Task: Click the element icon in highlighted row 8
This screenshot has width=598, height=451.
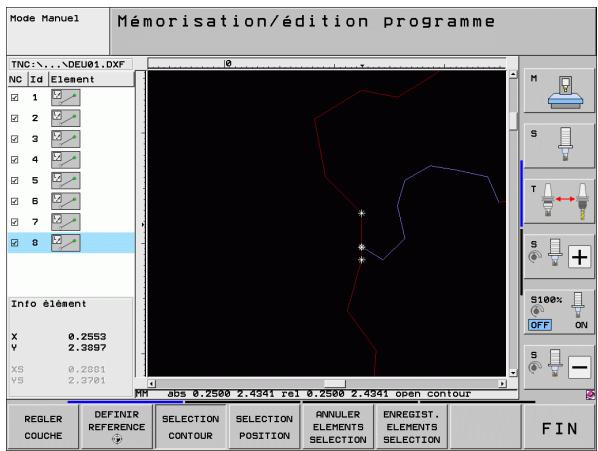Action: click(x=66, y=243)
